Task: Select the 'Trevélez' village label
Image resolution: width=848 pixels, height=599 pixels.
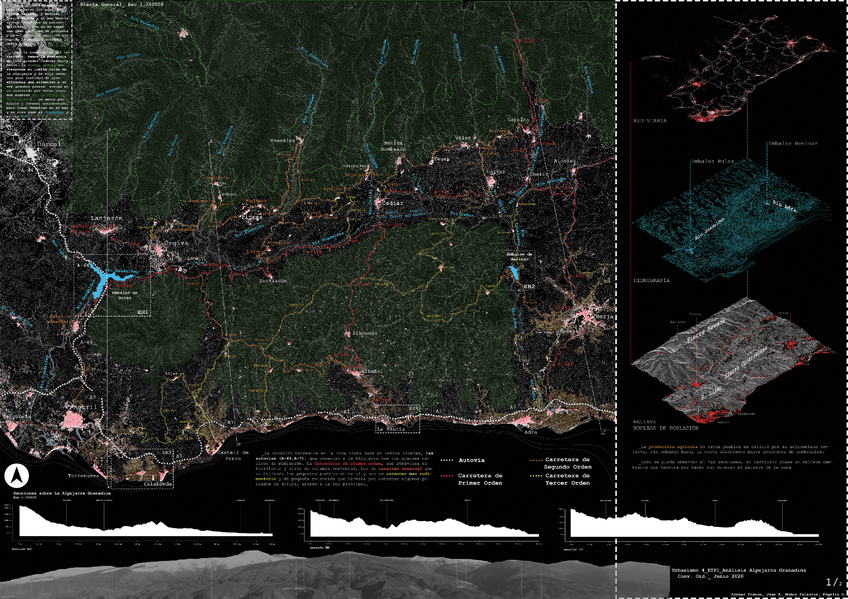Action: 283,141
